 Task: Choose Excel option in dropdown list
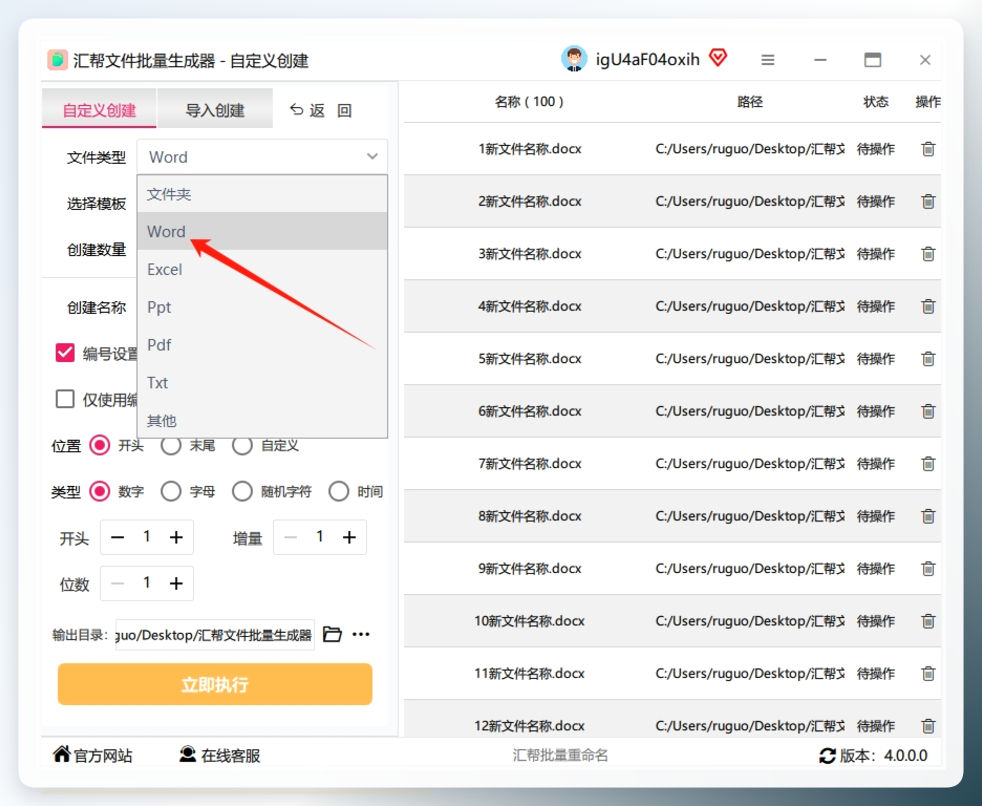[x=262, y=269]
